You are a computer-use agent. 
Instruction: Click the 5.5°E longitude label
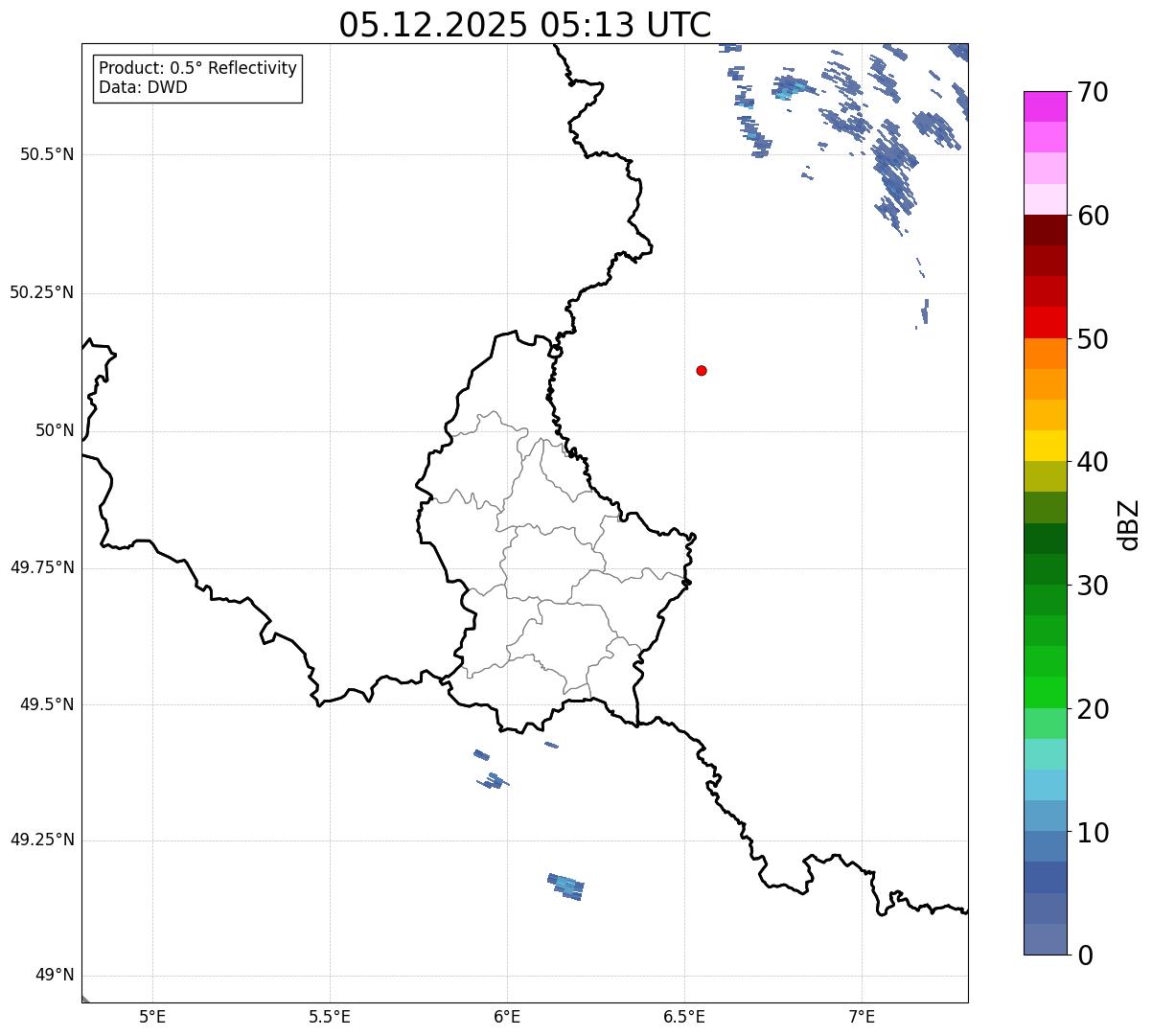[x=330, y=1016]
